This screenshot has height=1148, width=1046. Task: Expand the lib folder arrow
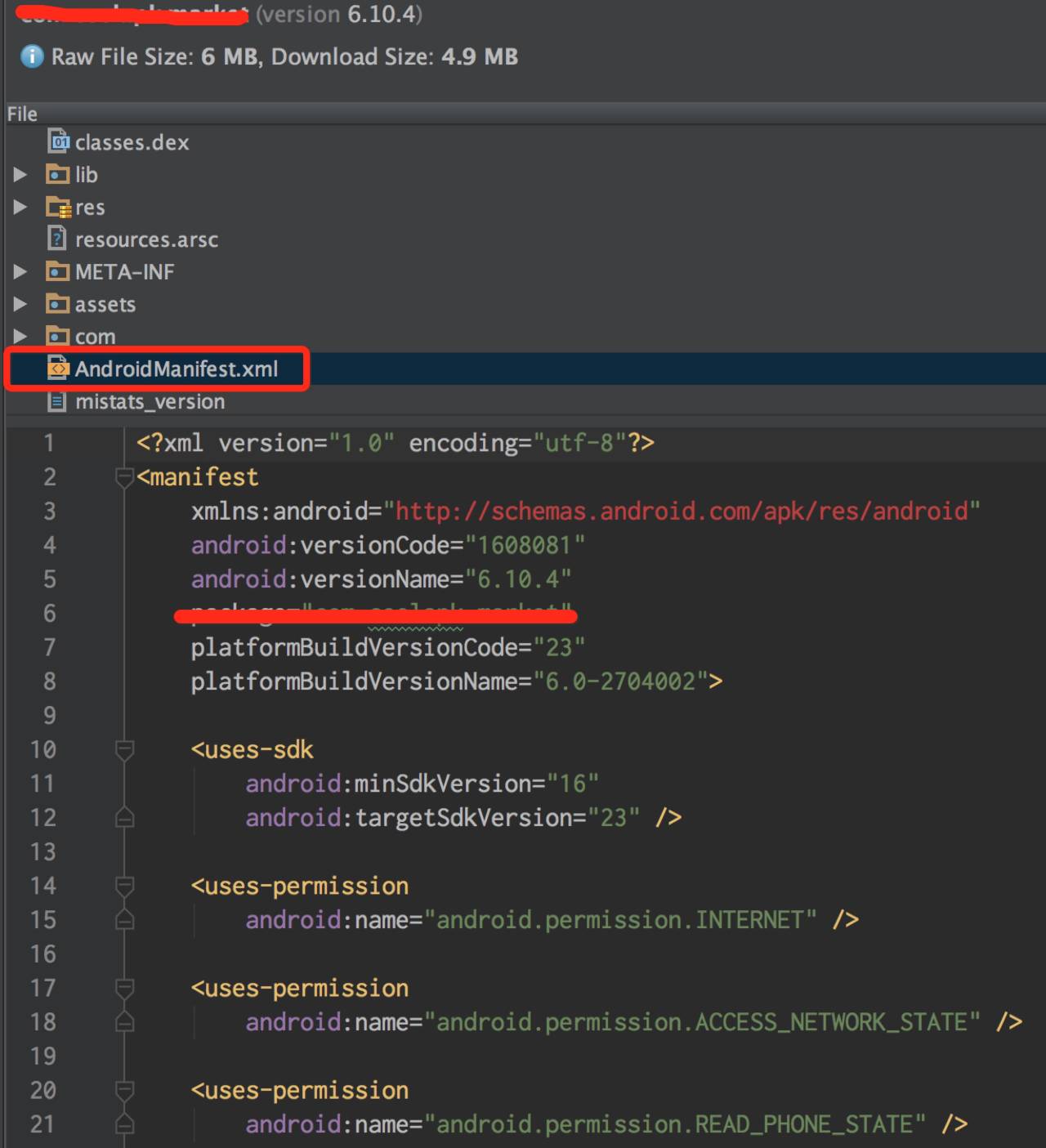tap(20, 175)
